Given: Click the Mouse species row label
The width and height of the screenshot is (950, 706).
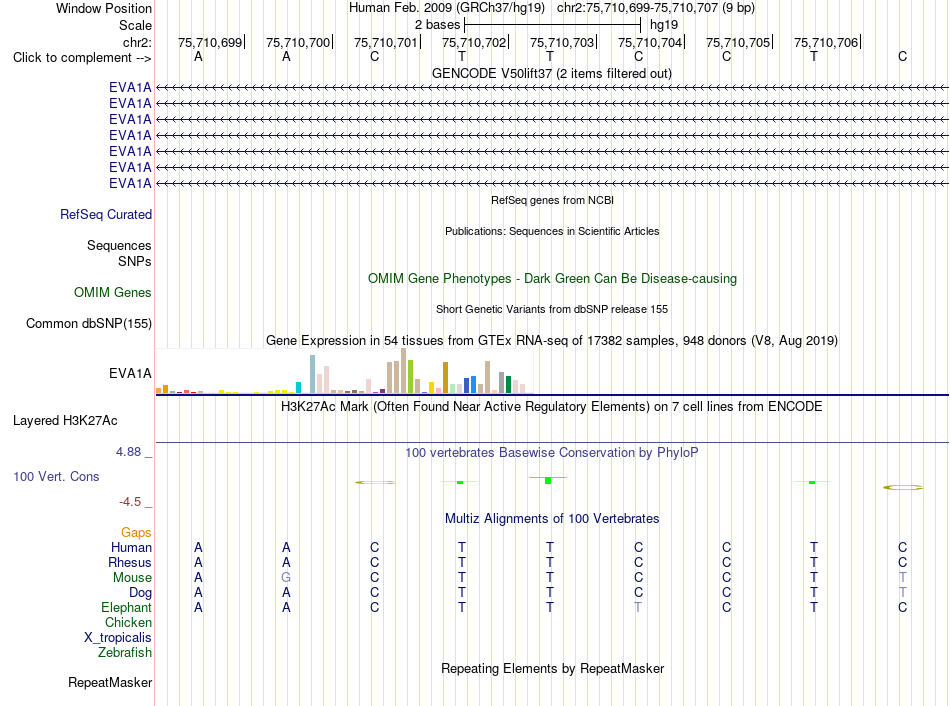Looking at the screenshot, I should pyautogui.click(x=132, y=578).
